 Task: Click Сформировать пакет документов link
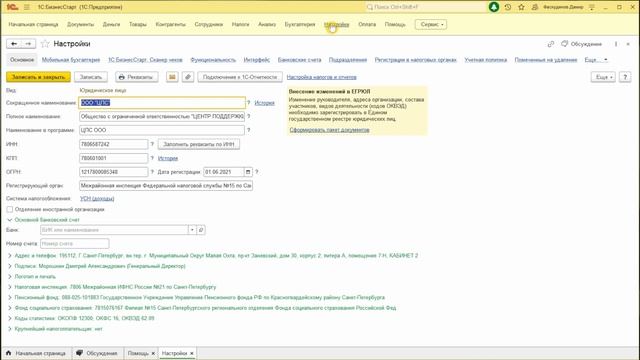click(x=329, y=130)
